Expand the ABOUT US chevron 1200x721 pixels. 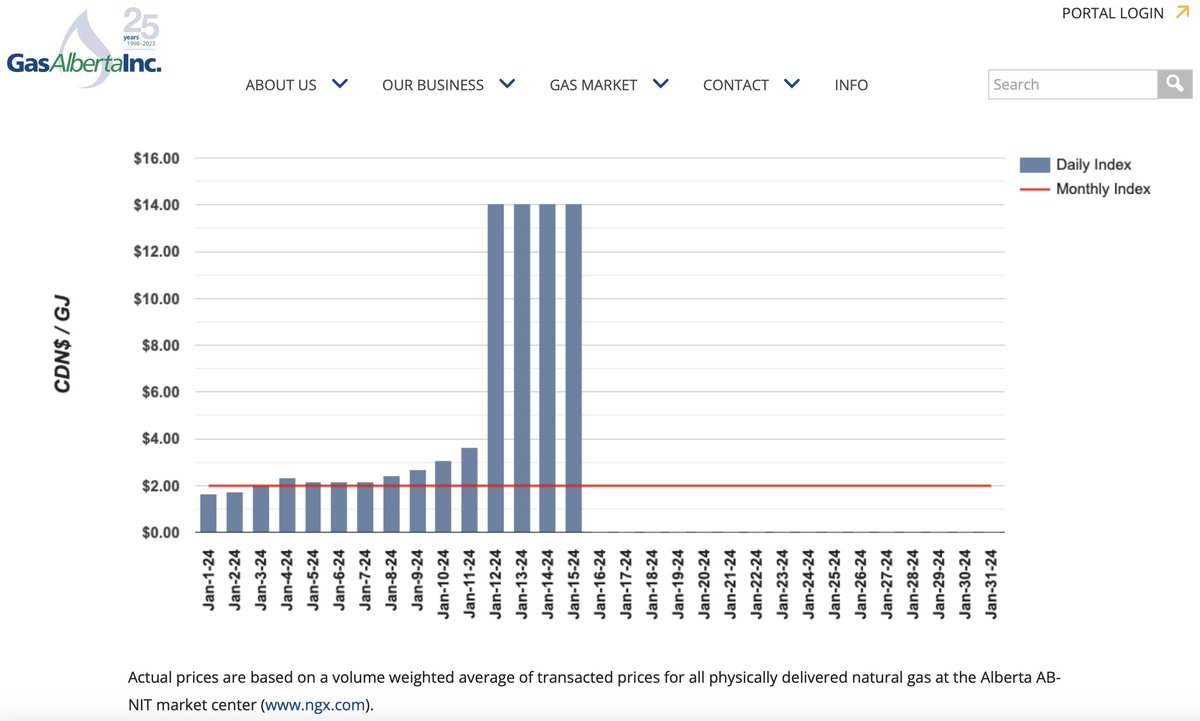pyautogui.click(x=340, y=84)
